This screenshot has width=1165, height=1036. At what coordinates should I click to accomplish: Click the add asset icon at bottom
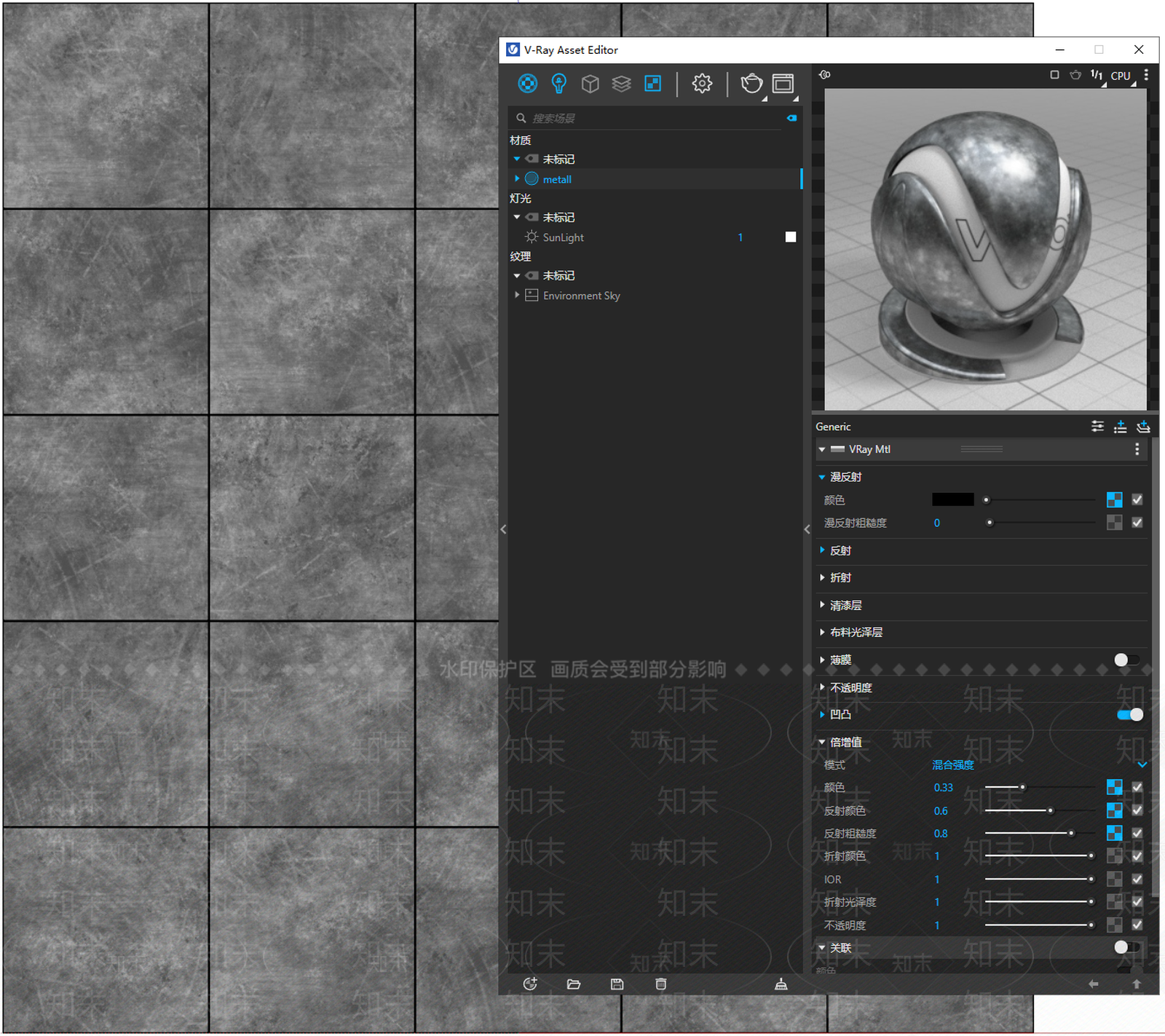pyautogui.click(x=530, y=984)
